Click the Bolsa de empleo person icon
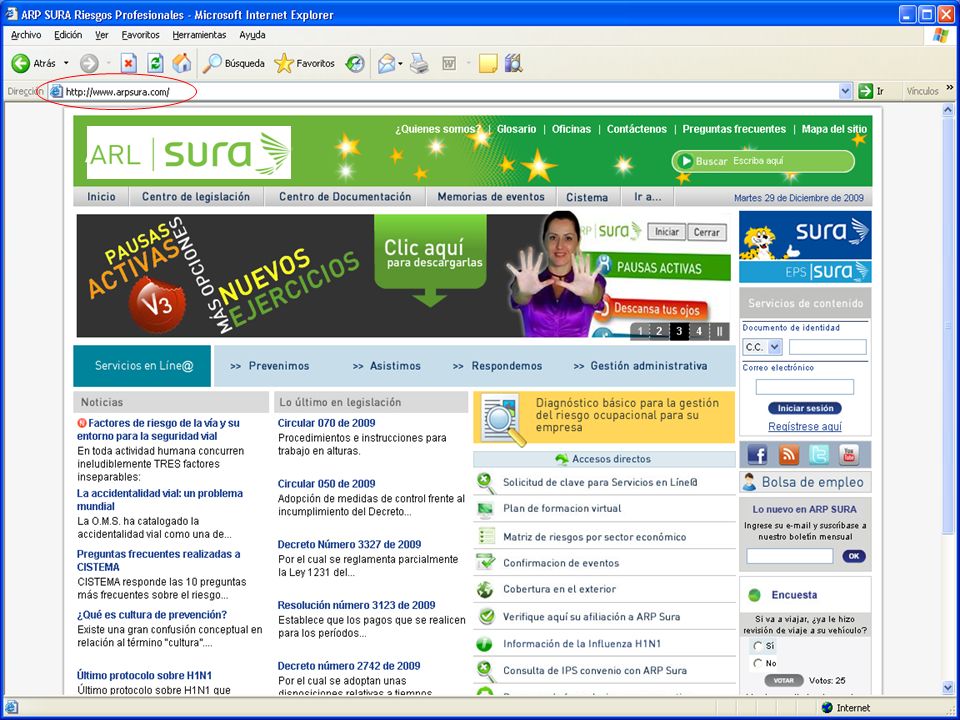The height and width of the screenshot is (720, 960). [x=749, y=482]
